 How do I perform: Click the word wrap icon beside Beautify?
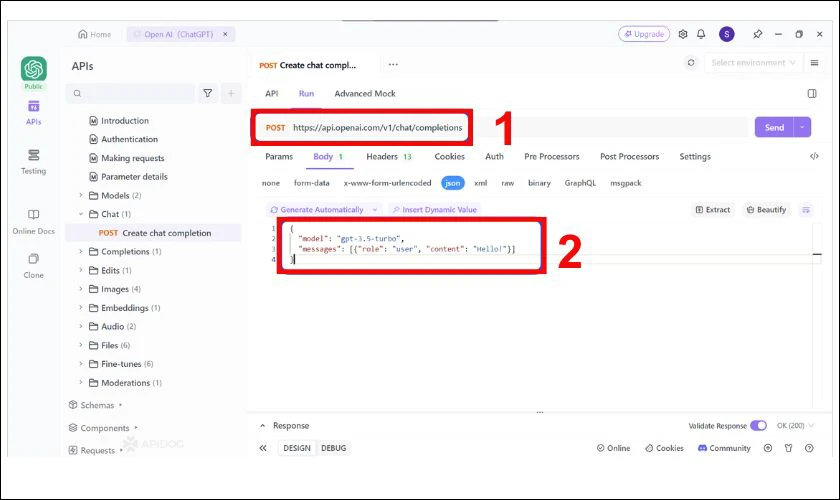806,210
